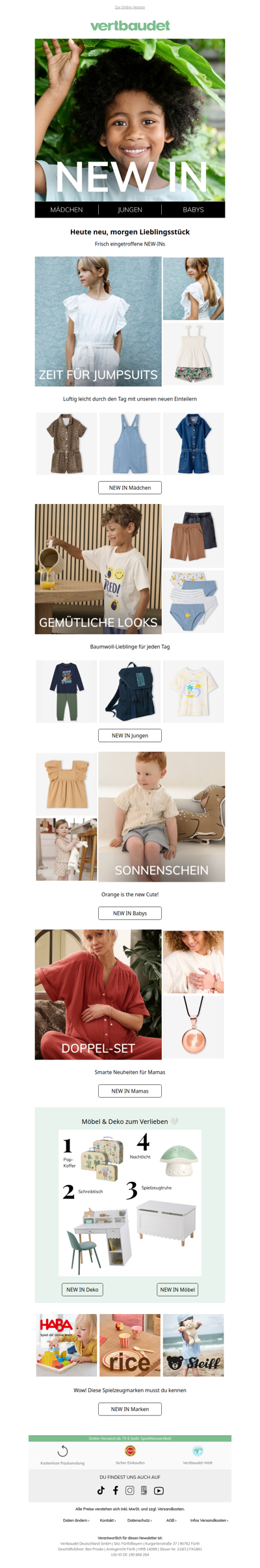Click the NEW IN Möbel button
Image resolution: width=260 pixels, height=1568 pixels.
[177, 1289]
